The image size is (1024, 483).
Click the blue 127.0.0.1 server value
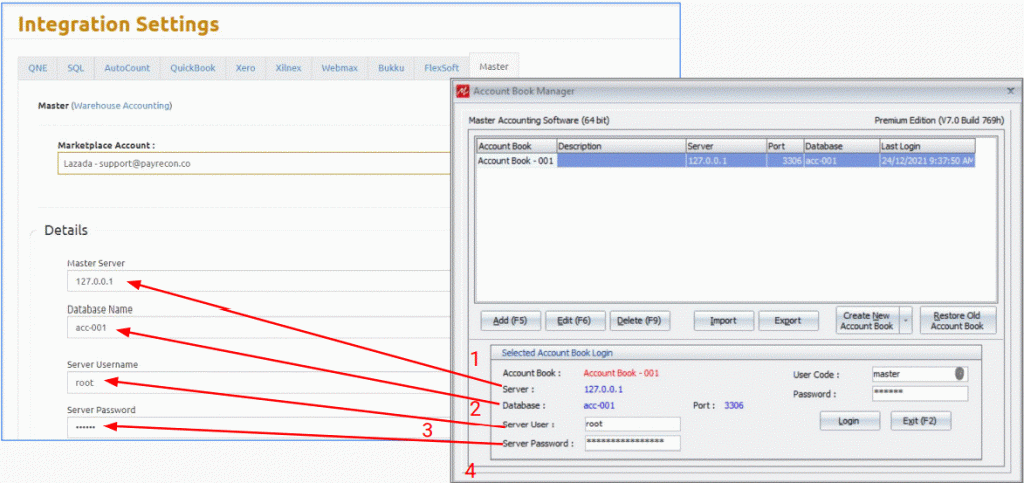pyautogui.click(x=603, y=390)
